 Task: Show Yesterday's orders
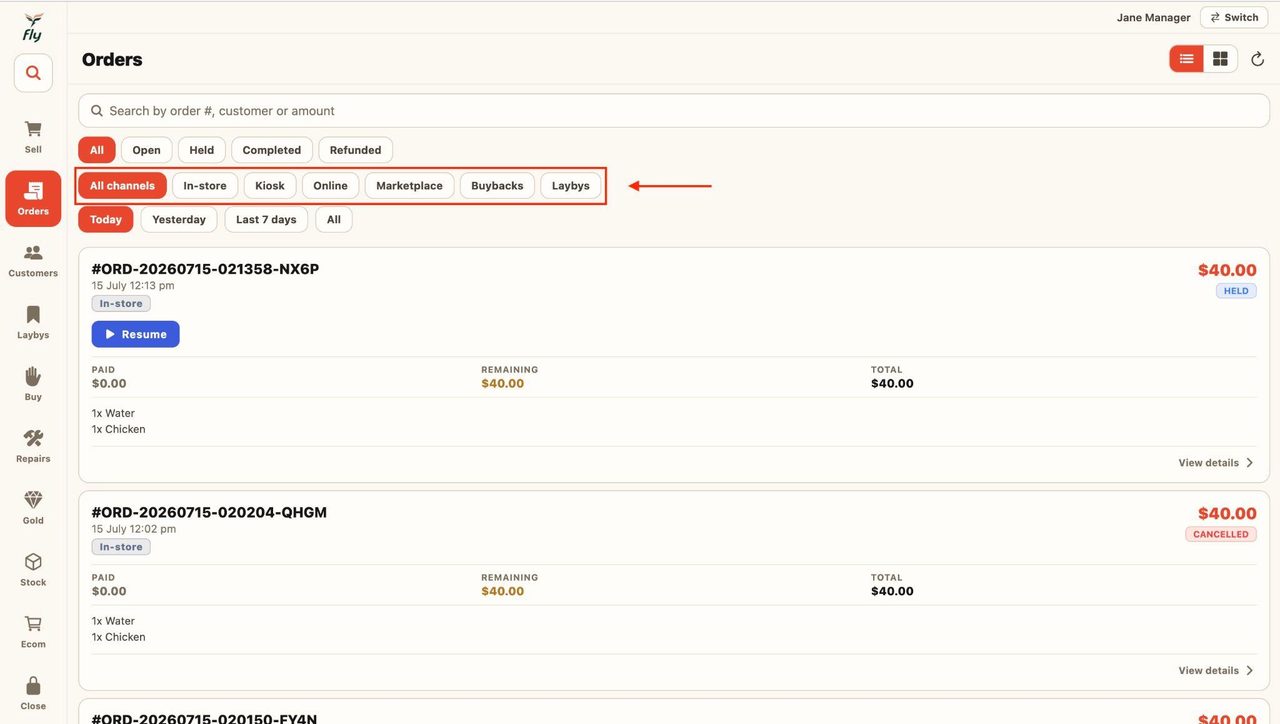(x=179, y=220)
